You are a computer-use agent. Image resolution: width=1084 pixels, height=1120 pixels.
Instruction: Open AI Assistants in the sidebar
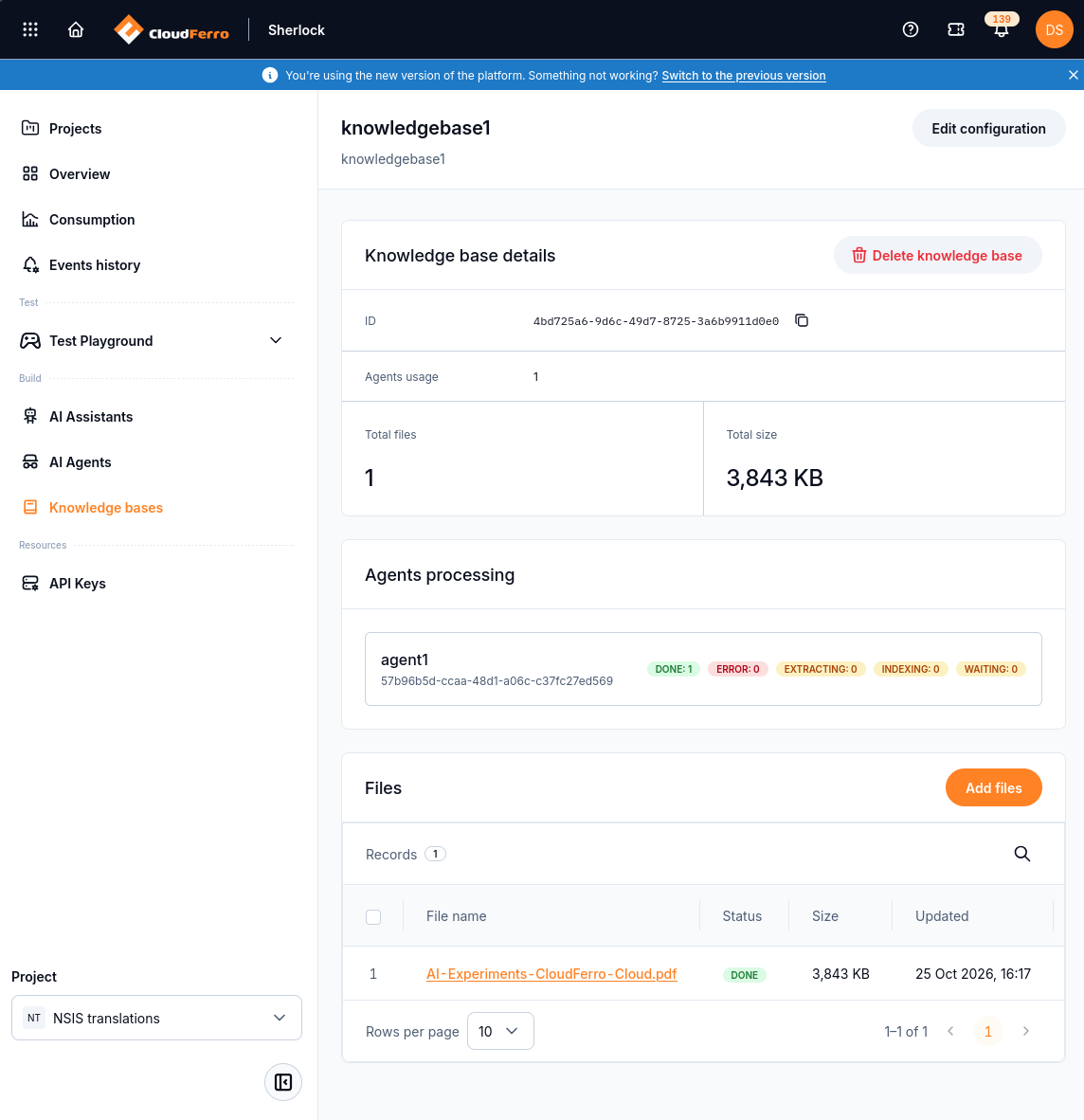pos(91,417)
